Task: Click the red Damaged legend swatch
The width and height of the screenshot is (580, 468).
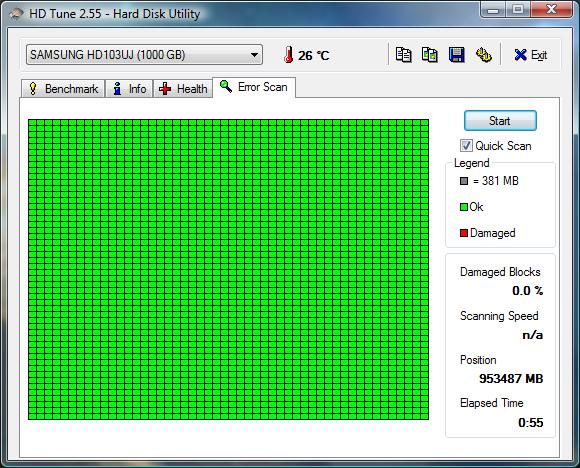Action: [464, 233]
